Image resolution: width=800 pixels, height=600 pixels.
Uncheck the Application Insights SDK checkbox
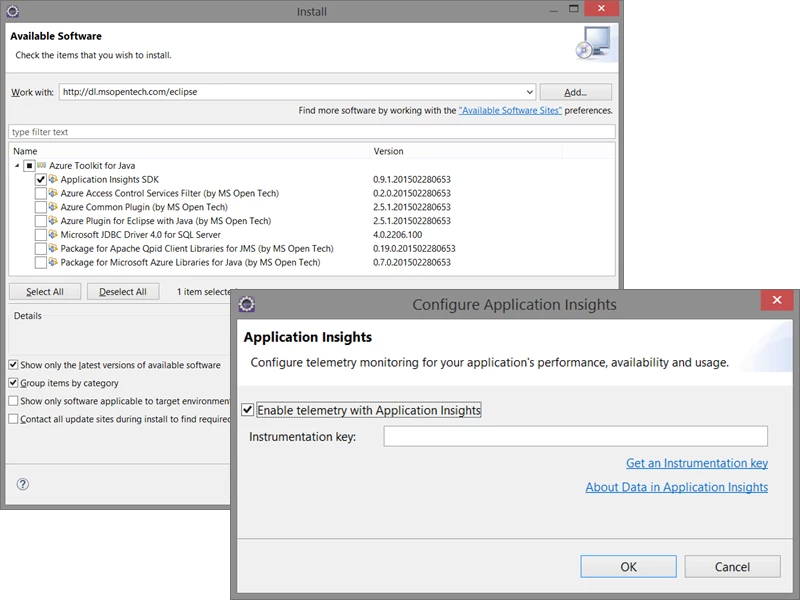[x=40, y=180]
